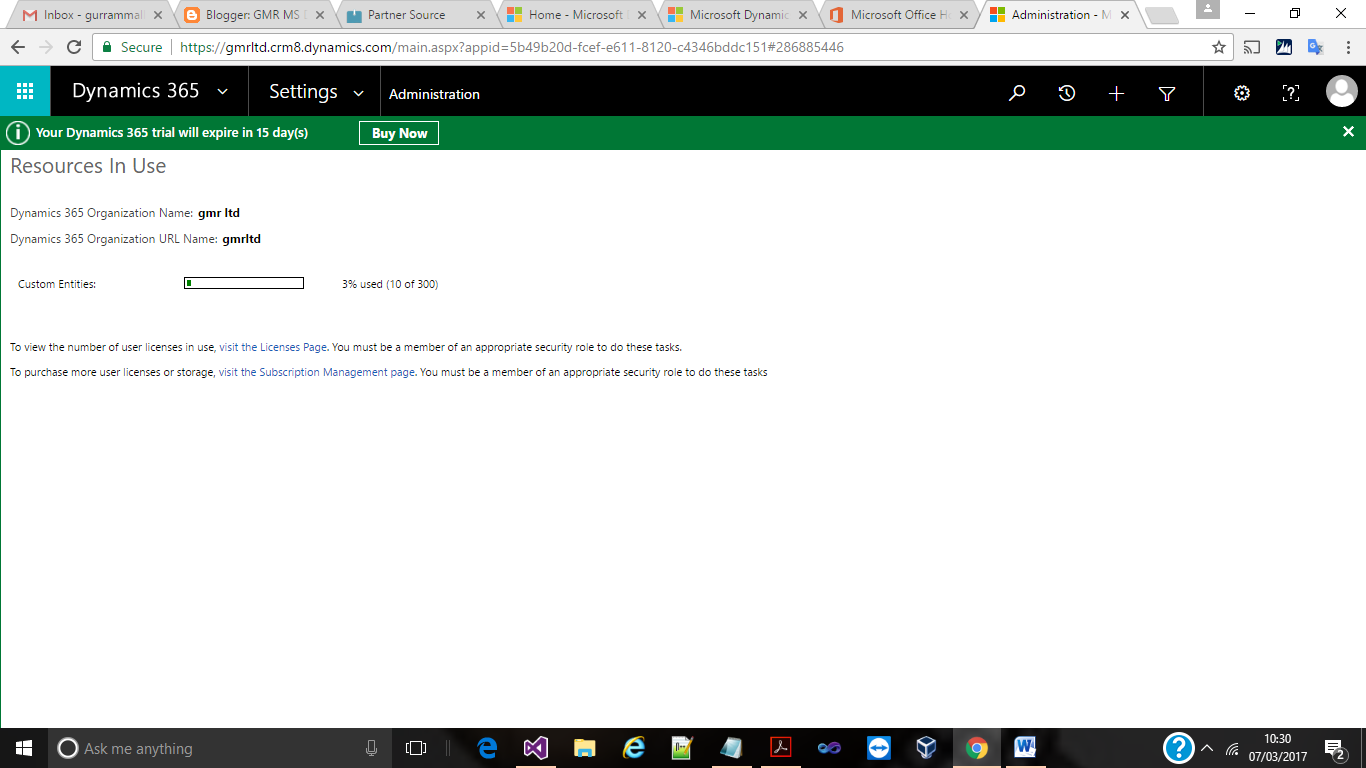Viewport: 1366px width, 768px height.
Task: Open a new Chrome tab
Action: pyautogui.click(x=1162, y=16)
